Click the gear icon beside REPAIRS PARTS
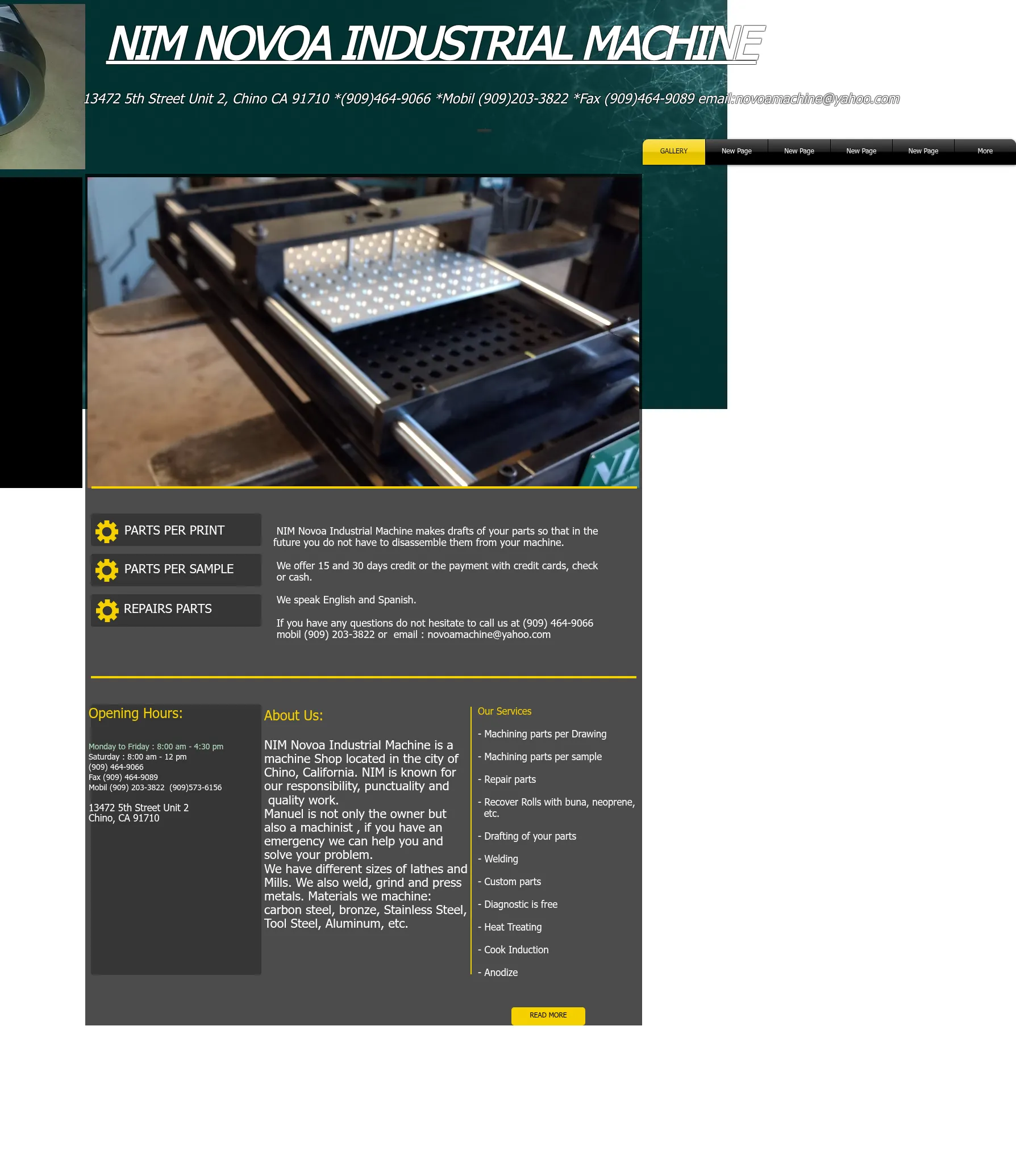1016x1176 pixels. coord(106,610)
